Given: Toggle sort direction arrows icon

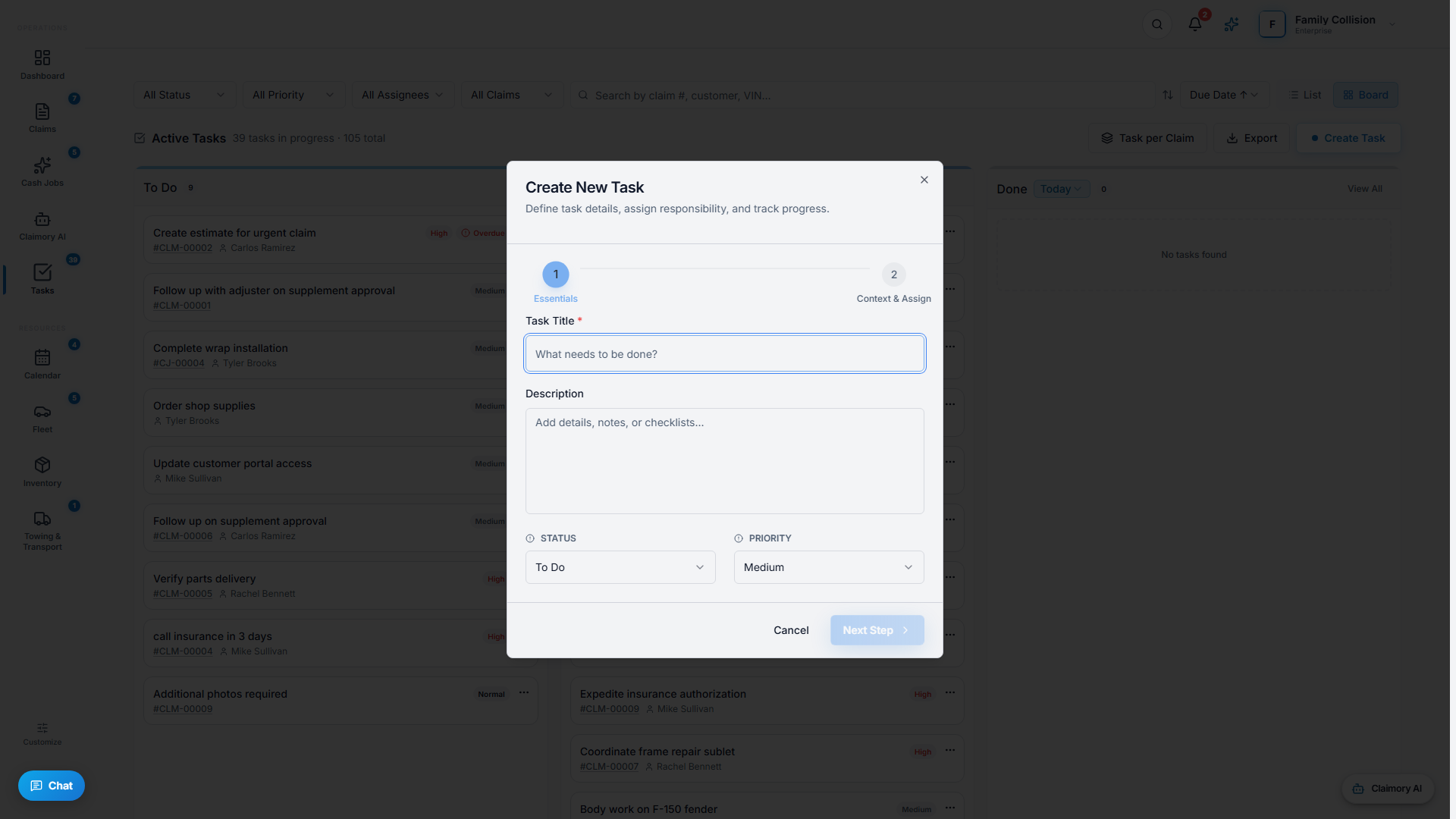Looking at the screenshot, I should 1168,95.
